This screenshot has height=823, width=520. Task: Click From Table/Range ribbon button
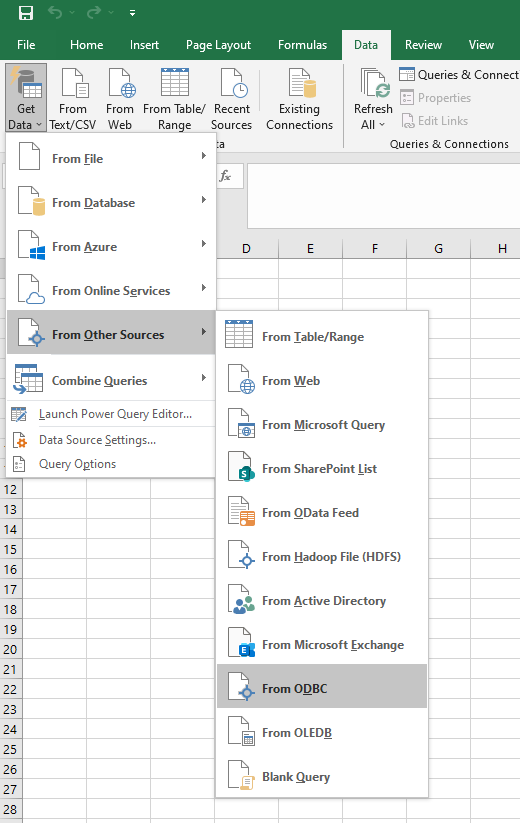[174, 98]
